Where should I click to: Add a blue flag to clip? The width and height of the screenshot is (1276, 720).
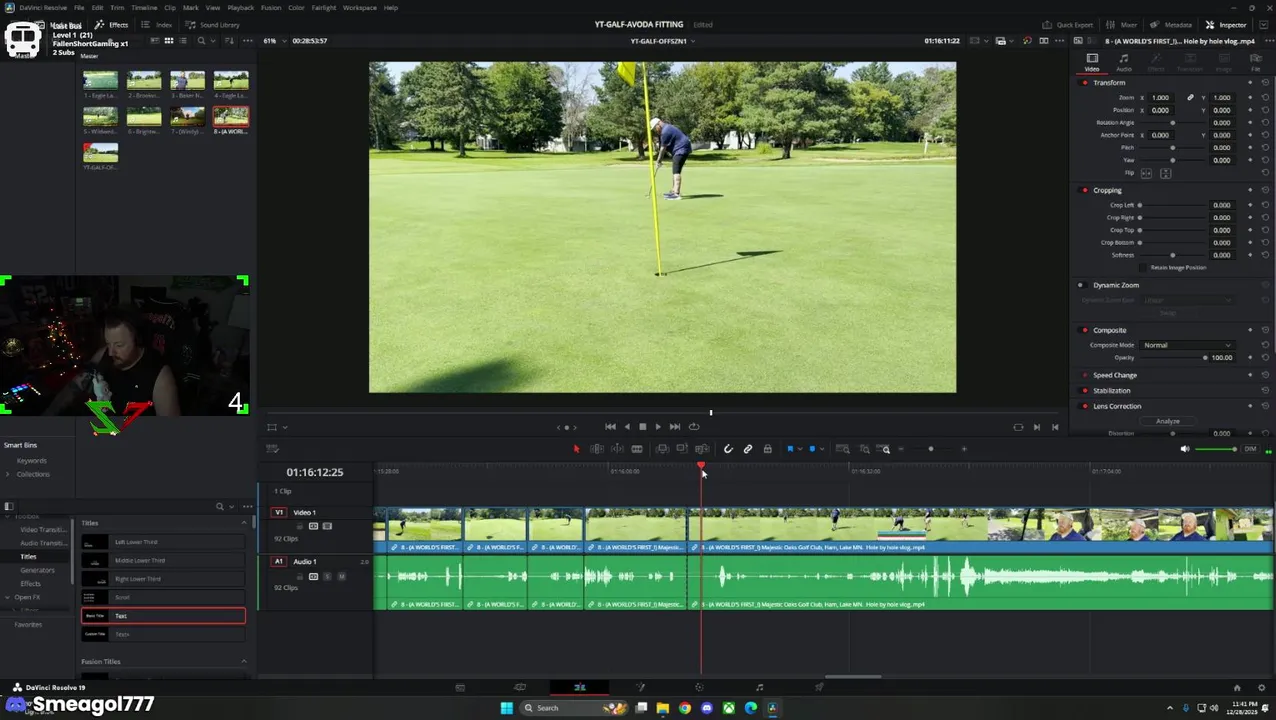tap(790, 449)
